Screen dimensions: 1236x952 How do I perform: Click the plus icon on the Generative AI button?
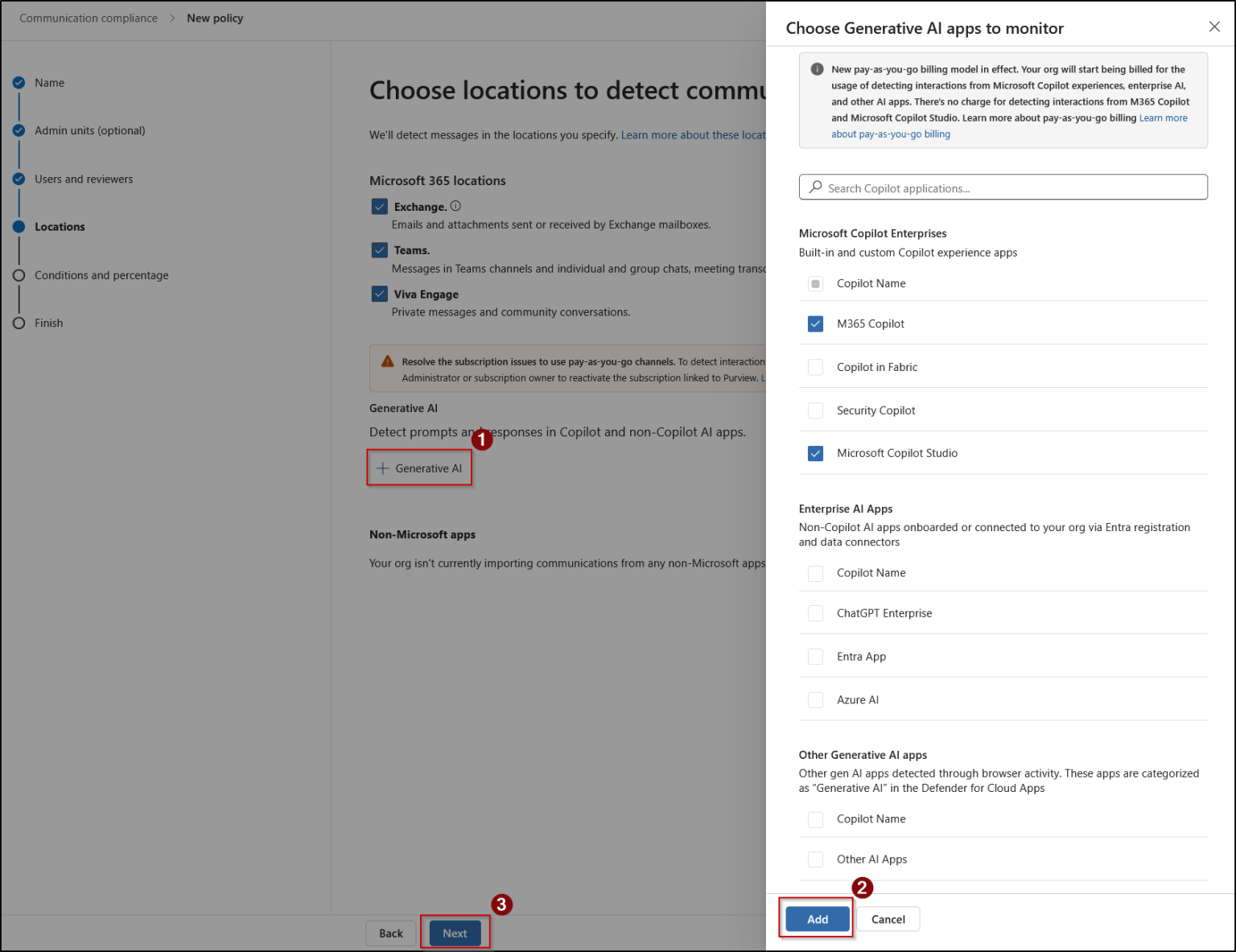coord(382,468)
